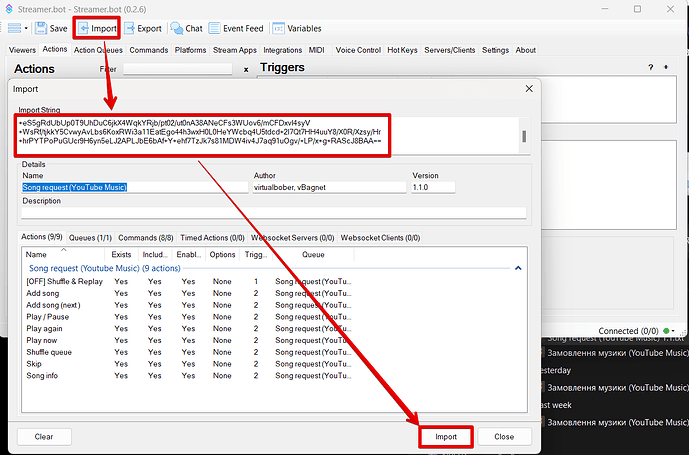This screenshot has height=455, width=689.
Task: Select the 'Play / Pause' row
Action: click(189, 317)
